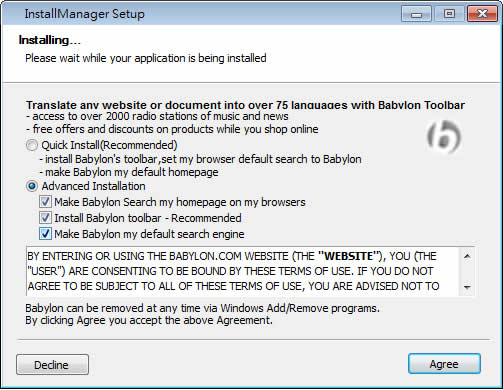Click the Decline button
The height and width of the screenshot is (390, 503).
pos(52,365)
